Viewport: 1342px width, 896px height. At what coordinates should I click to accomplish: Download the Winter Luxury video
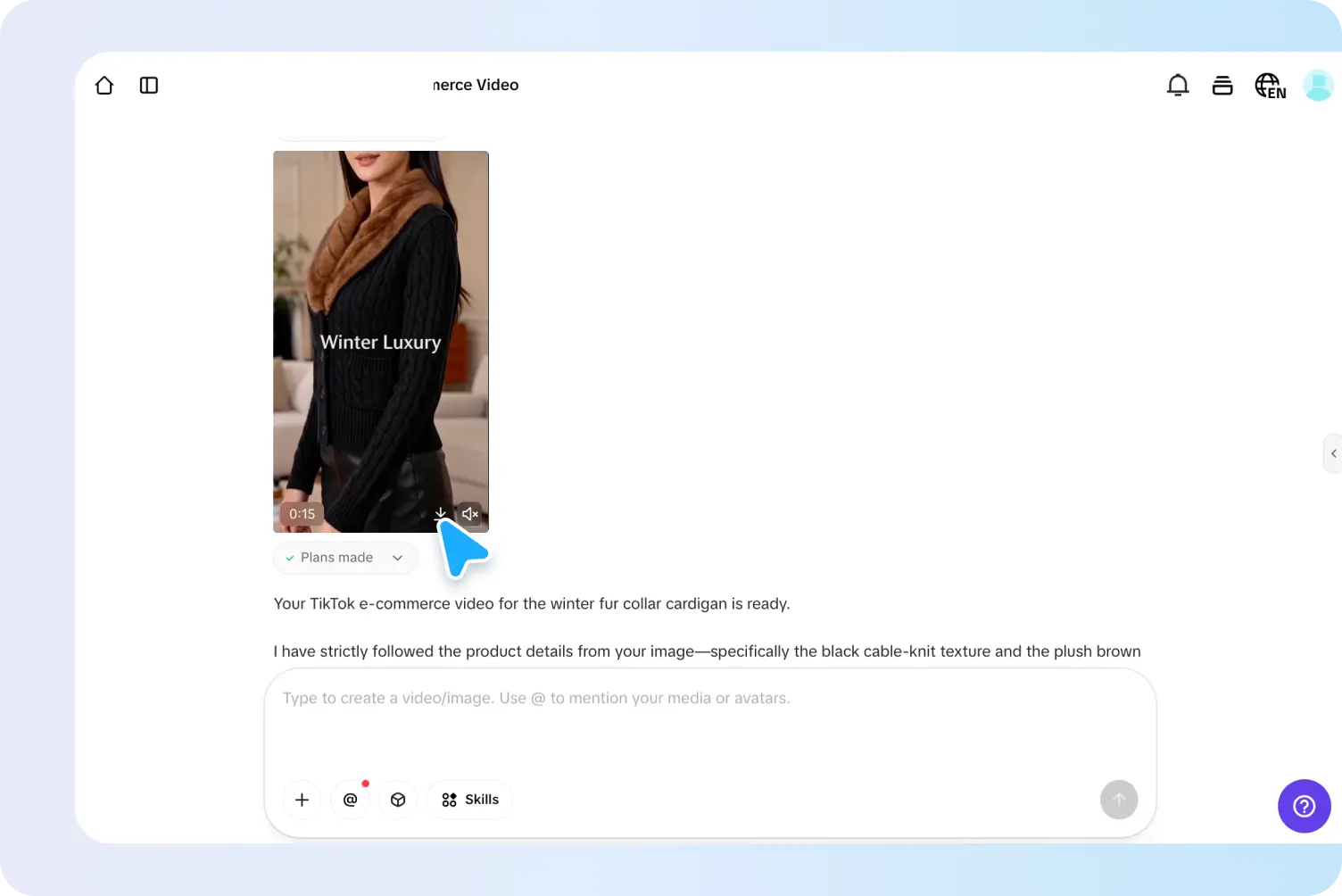(441, 514)
